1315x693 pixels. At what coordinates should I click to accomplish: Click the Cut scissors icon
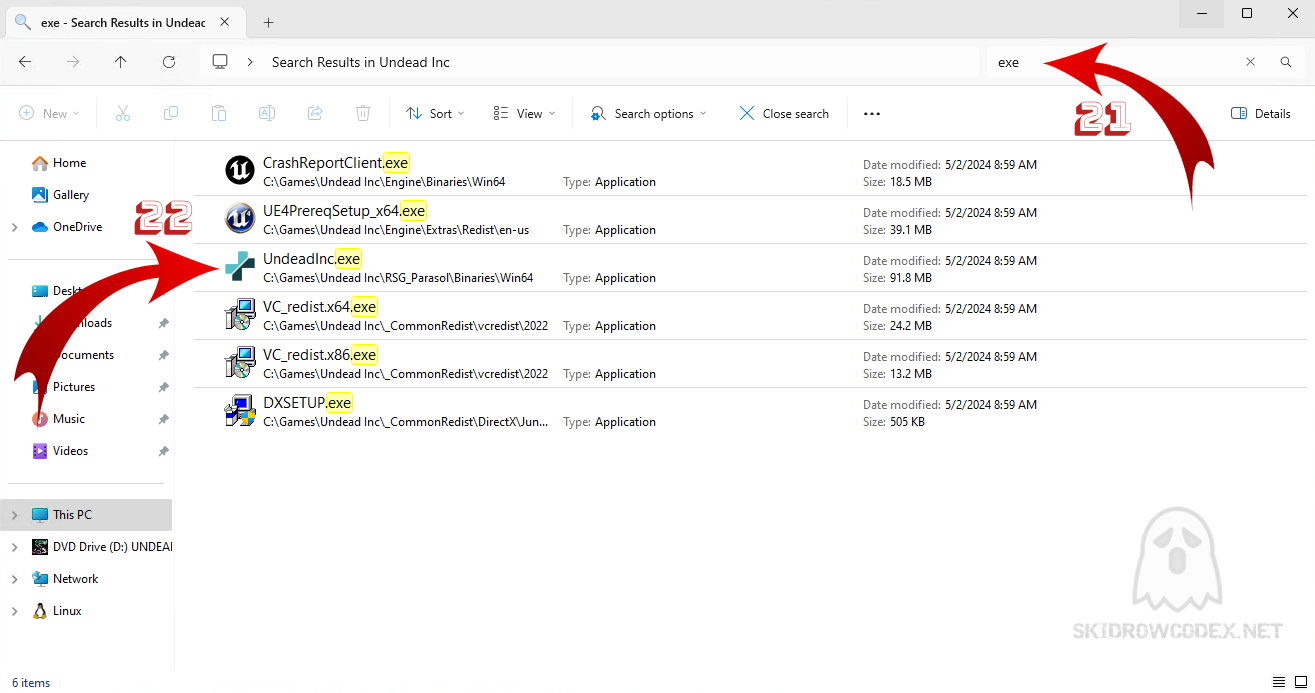[123, 114]
